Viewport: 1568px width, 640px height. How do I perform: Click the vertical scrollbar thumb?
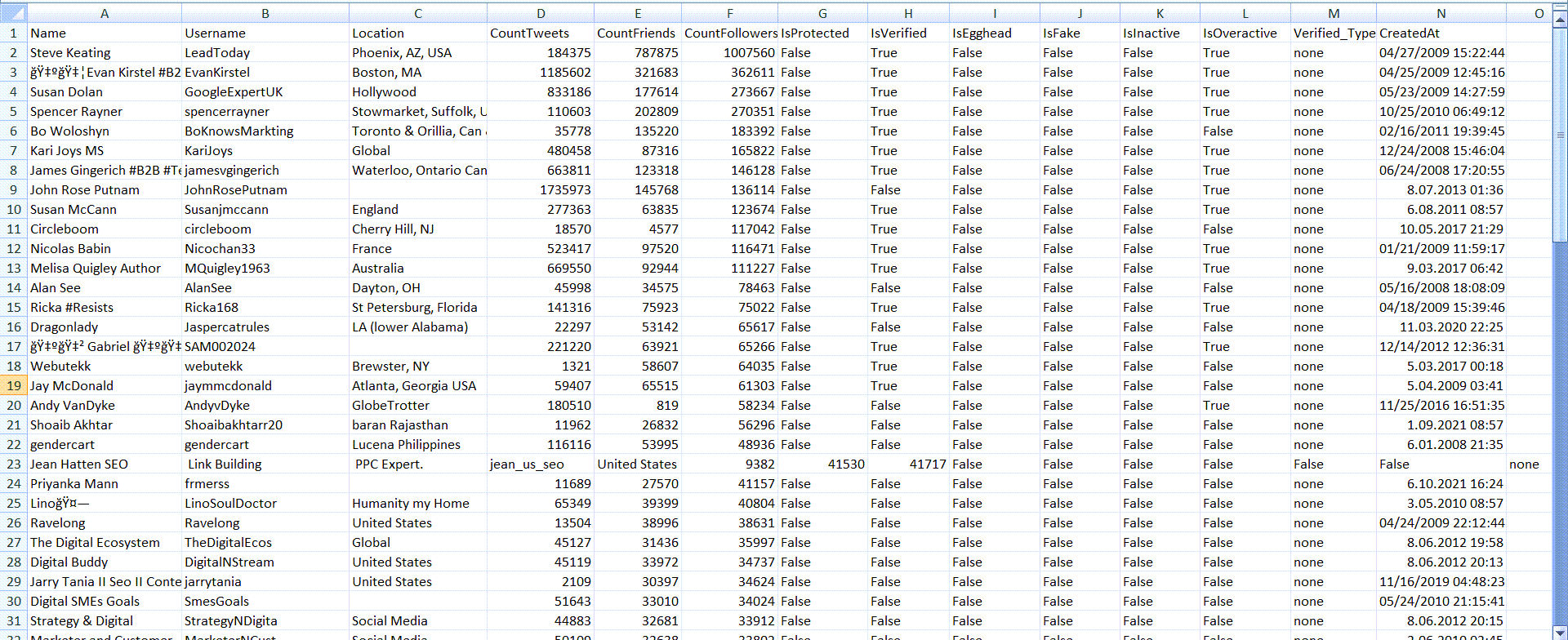pyautogui.click(x=1560, y=135)
